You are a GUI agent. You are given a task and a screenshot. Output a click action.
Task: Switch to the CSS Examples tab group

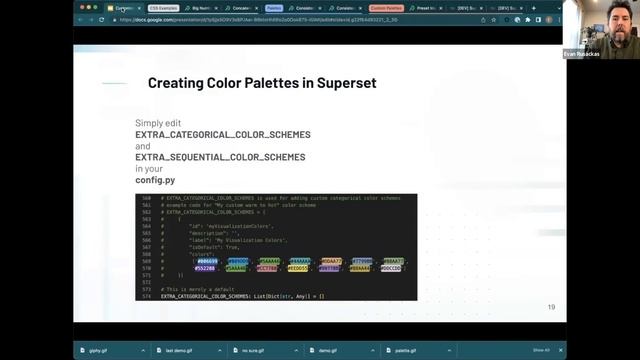tap(163, 8)
